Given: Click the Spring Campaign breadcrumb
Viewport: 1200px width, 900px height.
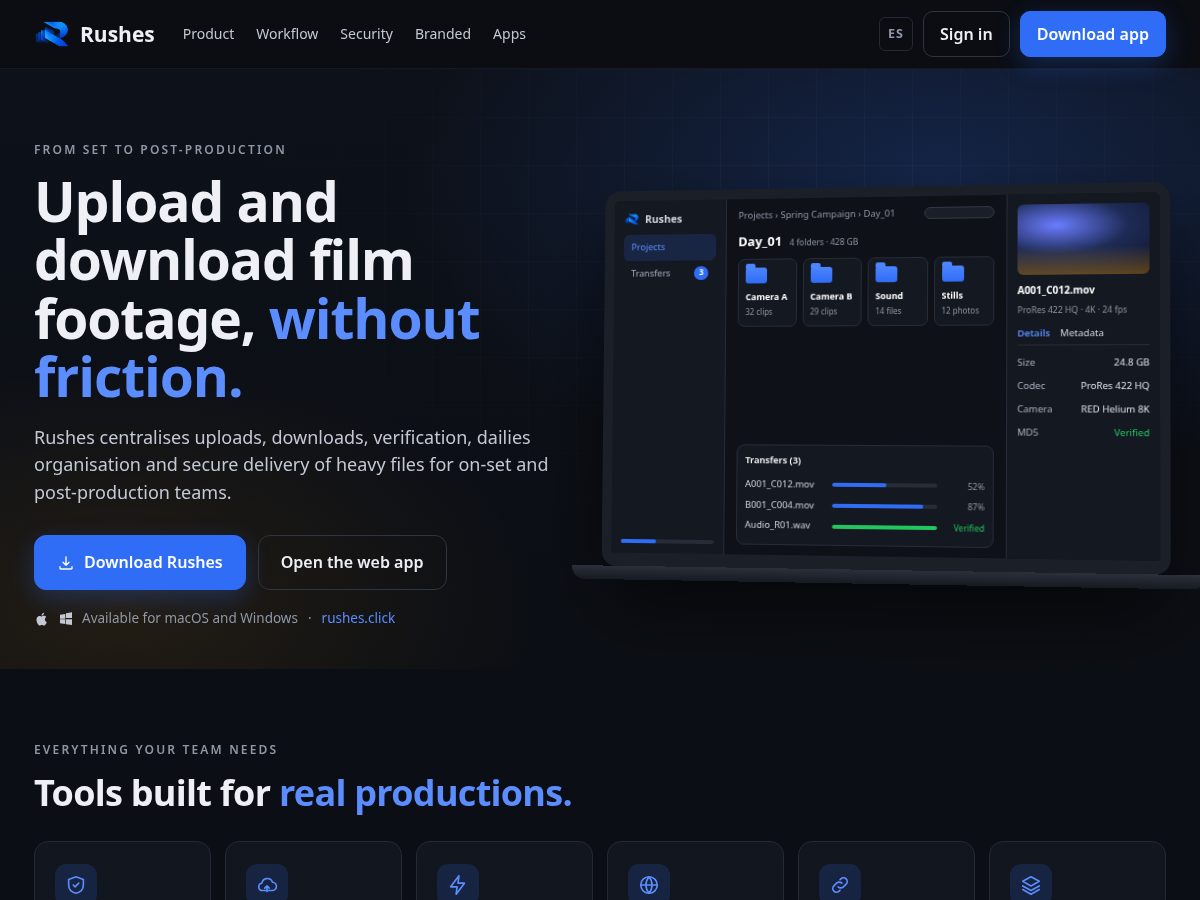Looking at the screenshot, I should coord(818,214).
